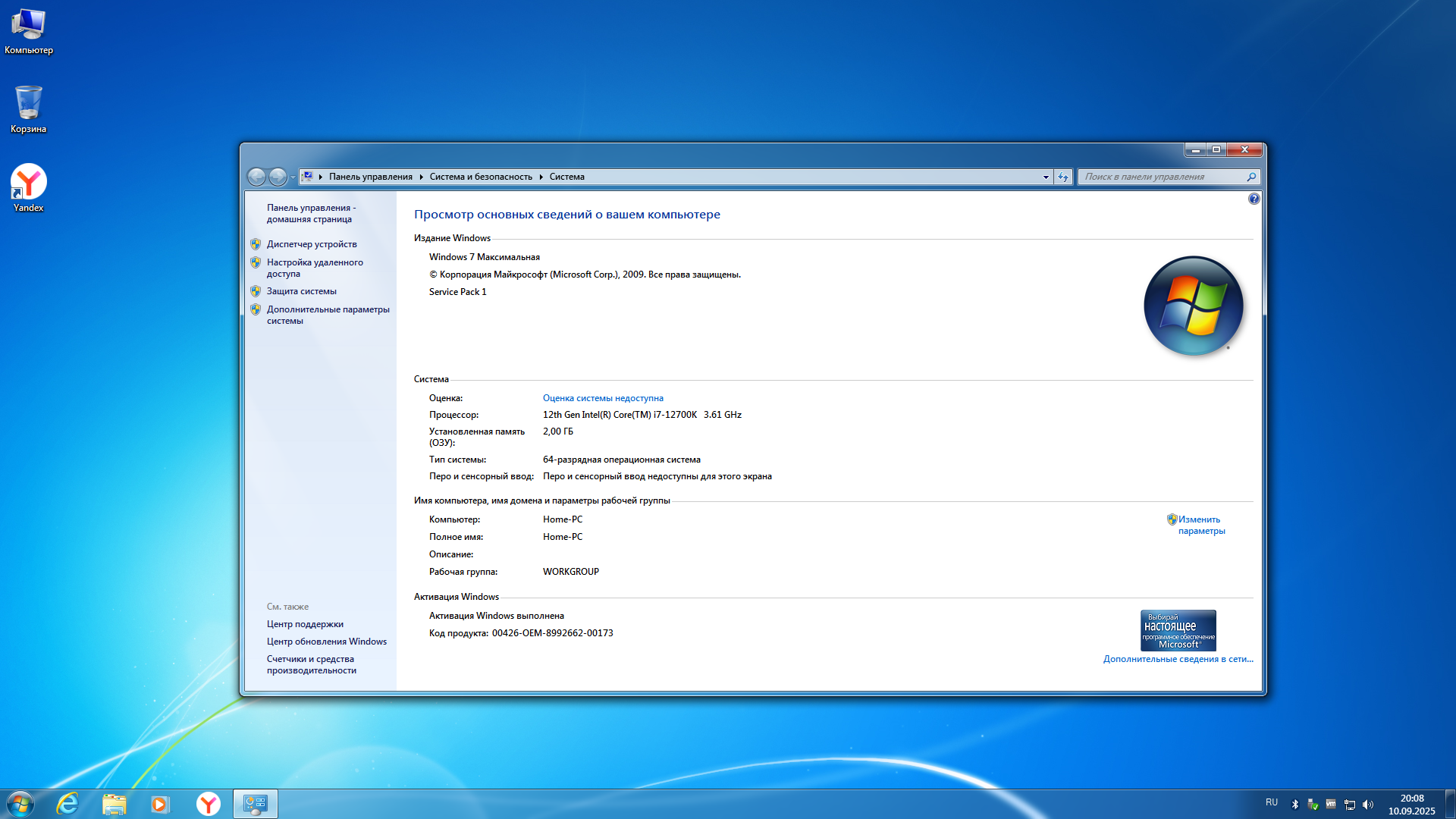Open the VMware Tools tray icon
Image resolution: width=1456 pixels, height=819 pixels.
coord(1331,804)
